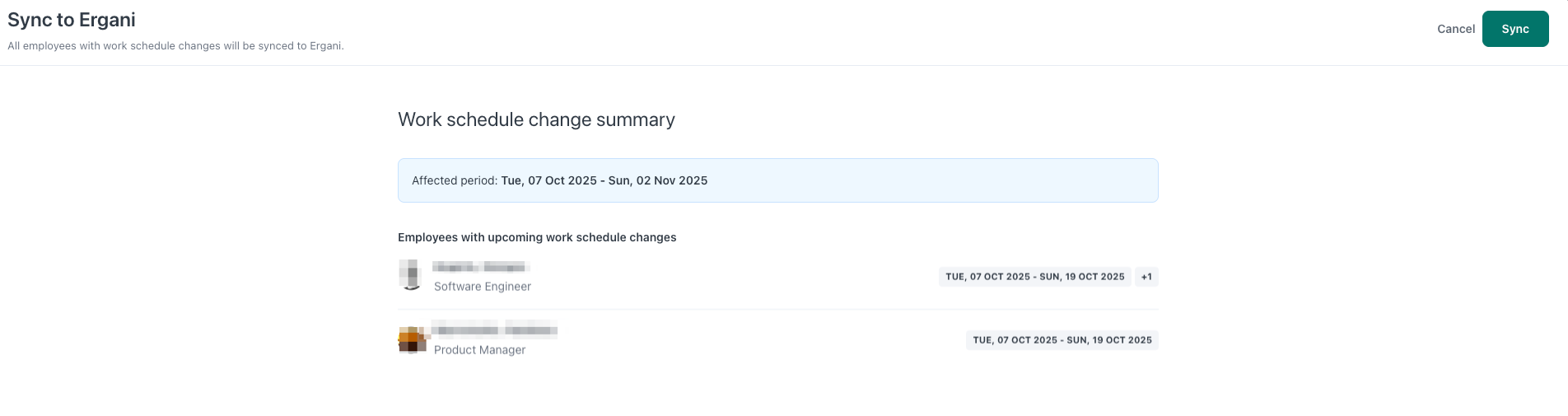Click the "Affected period:" label
This screenshot has width=1568, height=416.
(455, 180)
